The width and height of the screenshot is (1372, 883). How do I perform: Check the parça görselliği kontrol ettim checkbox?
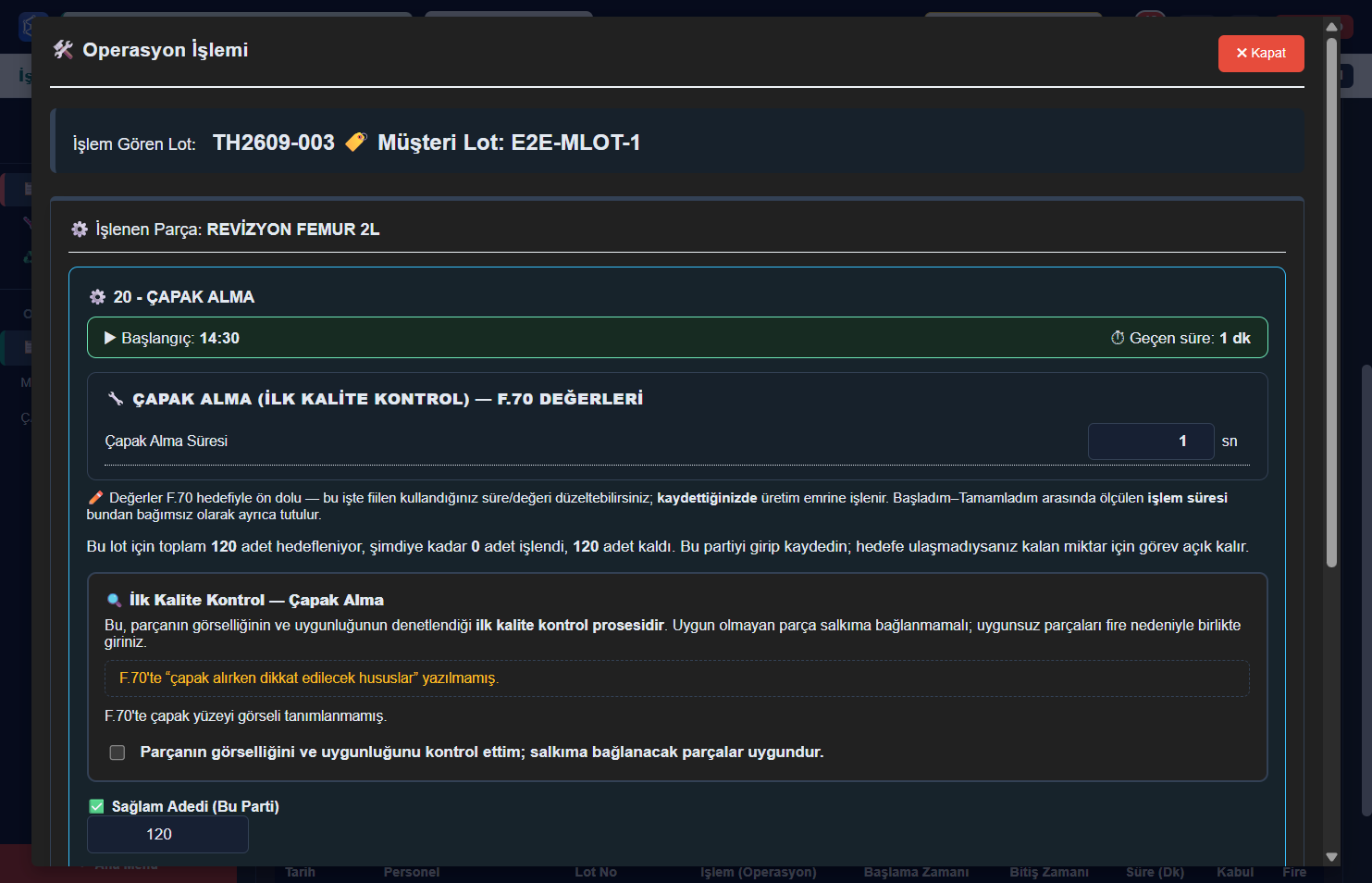tap(117, 752)
